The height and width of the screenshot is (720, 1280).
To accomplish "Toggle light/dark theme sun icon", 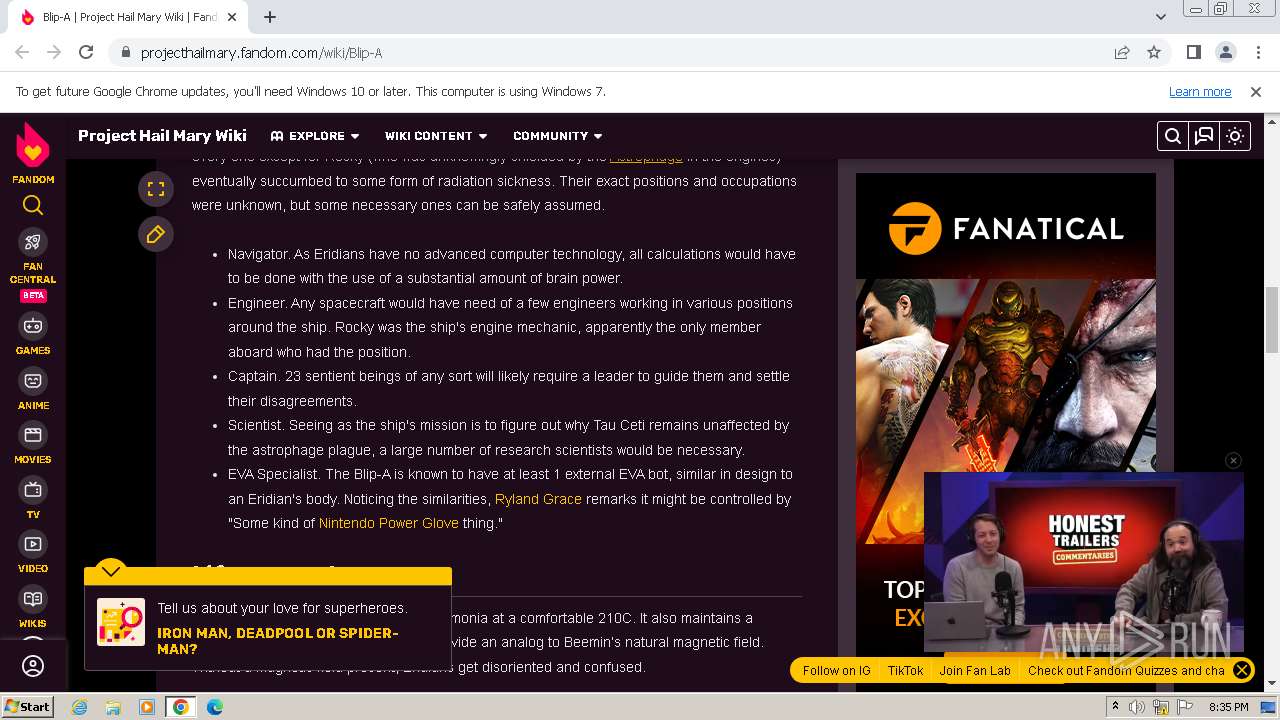I will coord(1235,136).
